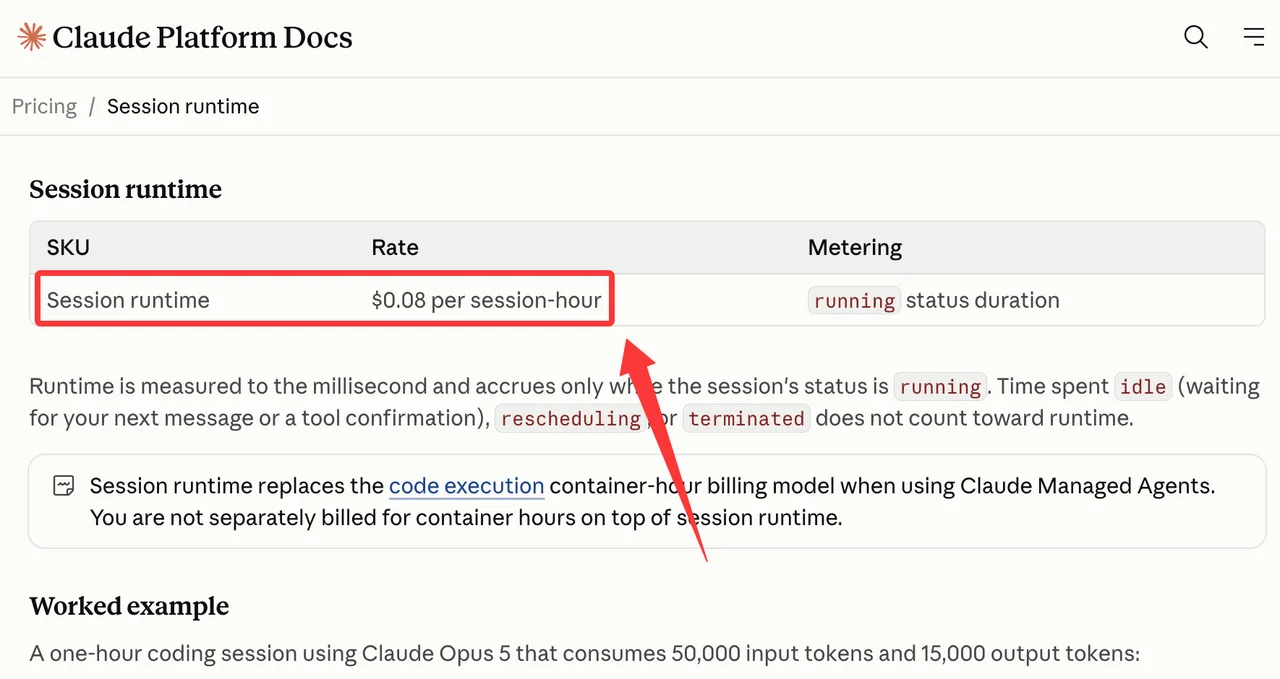
Task: Go to the Claude Platform Docs home title
Action: tap(202, 38)
